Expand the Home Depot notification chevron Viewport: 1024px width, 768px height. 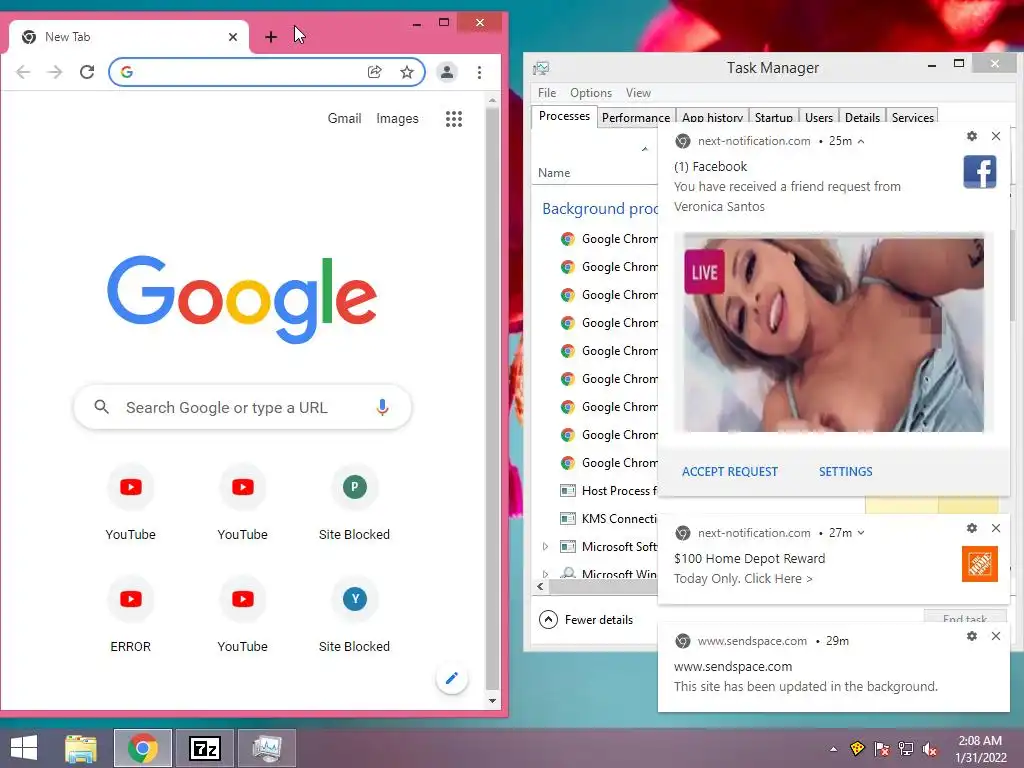click(861, 533)
